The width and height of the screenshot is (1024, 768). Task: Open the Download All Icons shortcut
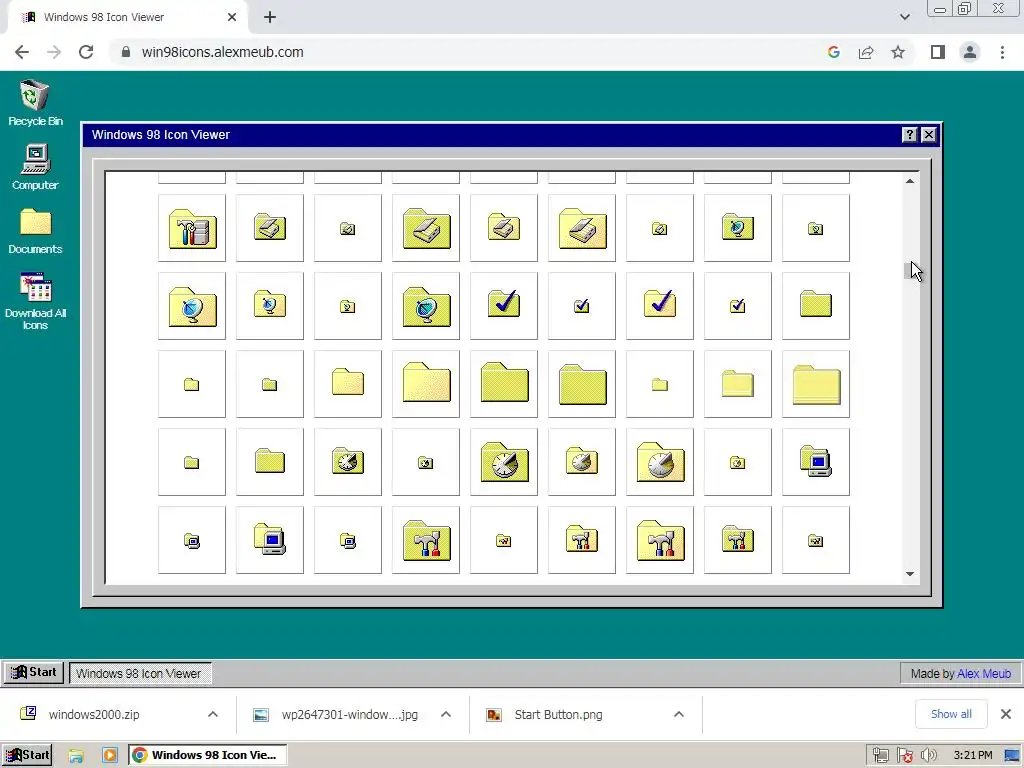point(35,301)
